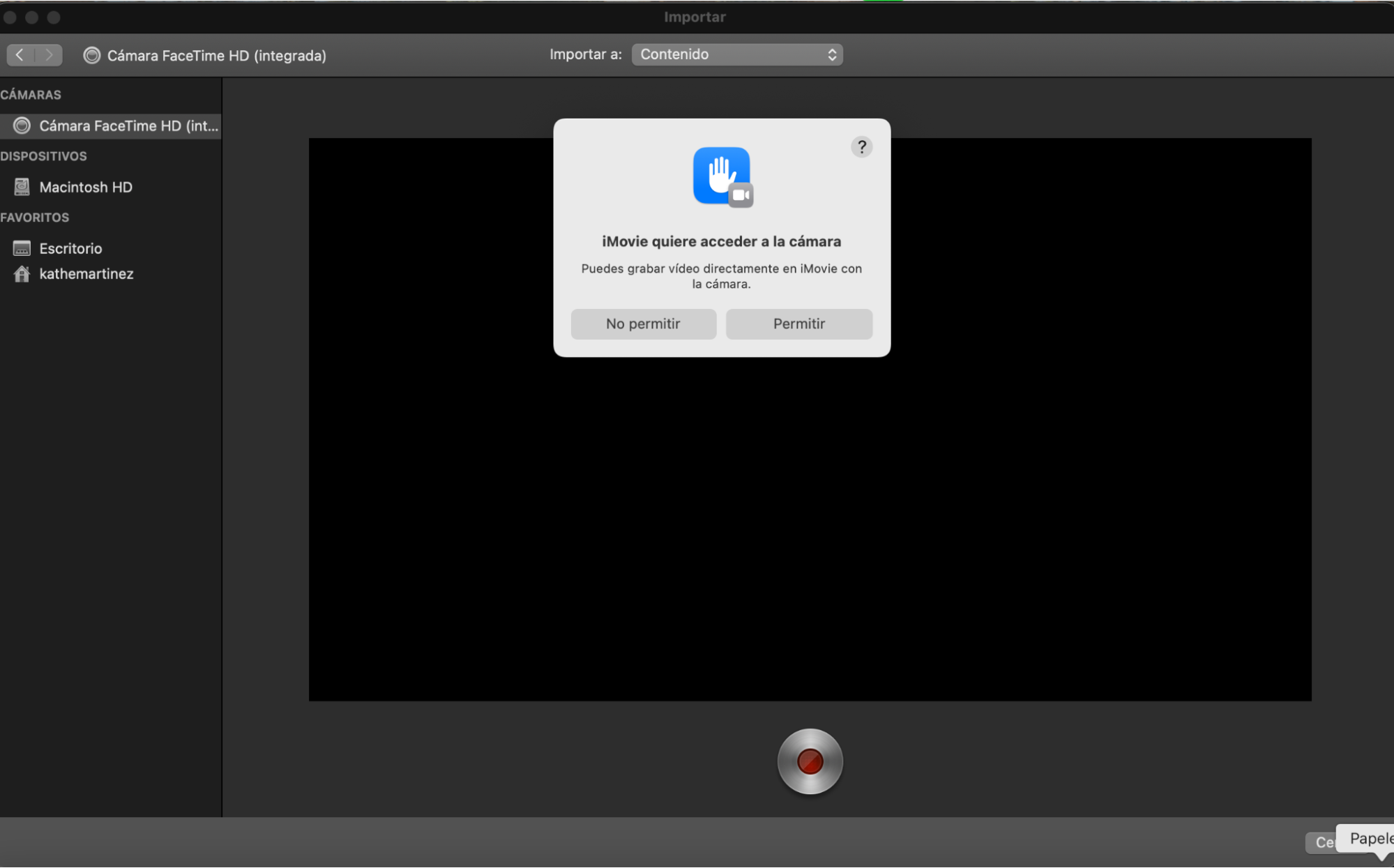Click the DISPOSITIVOS section header
This screenshot has width=1394, height=868.
(x=43, y=156)
